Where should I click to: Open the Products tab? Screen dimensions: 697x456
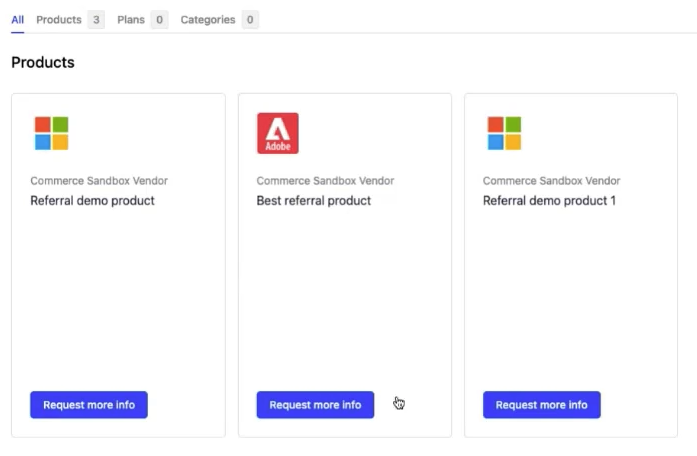click(x=58, y=20)
